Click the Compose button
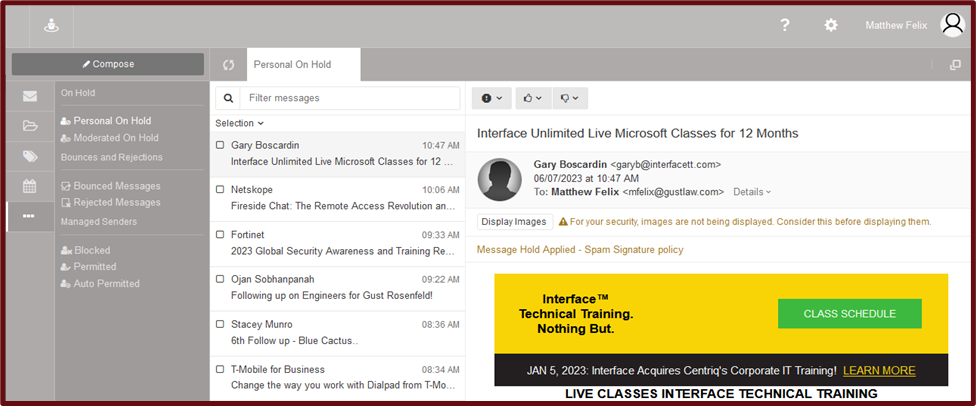This screenshot has width=976, height=406. (x=108, y=64)
